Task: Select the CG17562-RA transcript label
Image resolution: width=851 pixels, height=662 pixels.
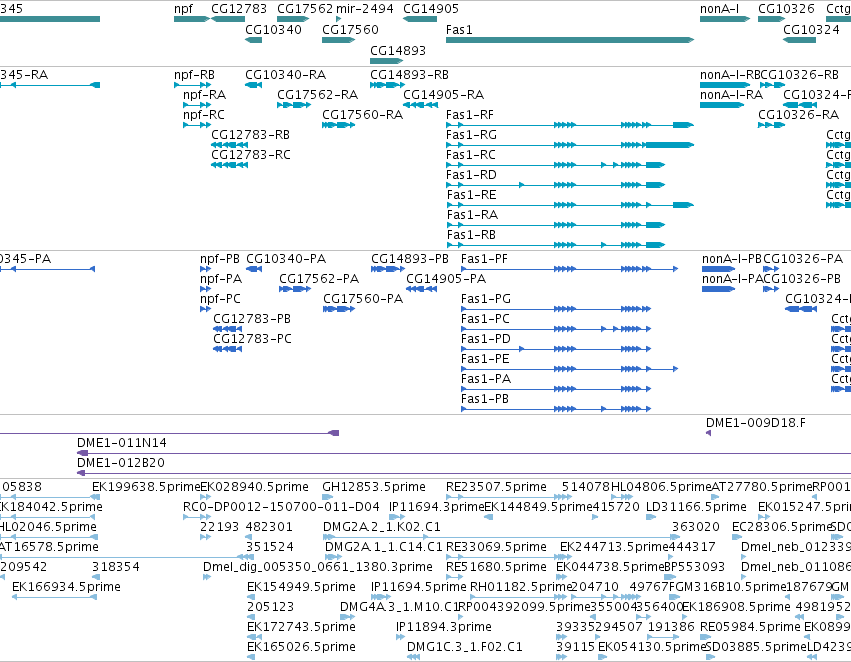Action: tap(317, 95)
